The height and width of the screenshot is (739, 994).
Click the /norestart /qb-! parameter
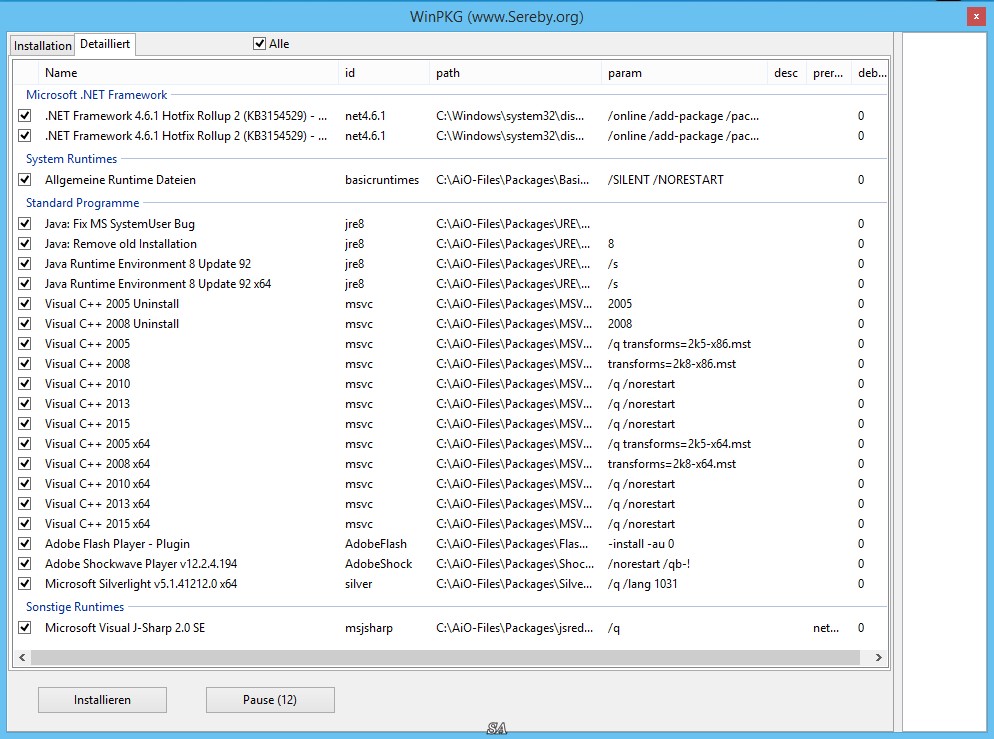coord(649,564)
